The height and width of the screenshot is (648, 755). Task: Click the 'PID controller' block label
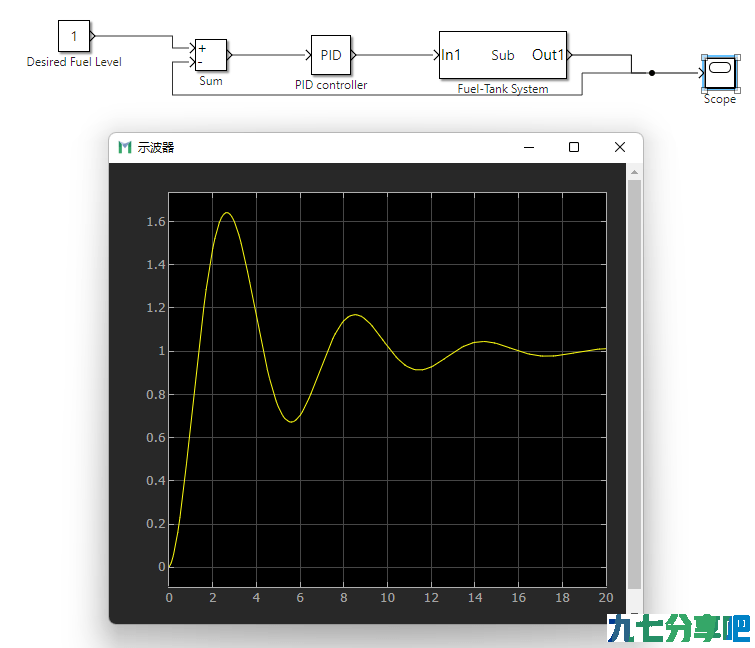(331, 85)
